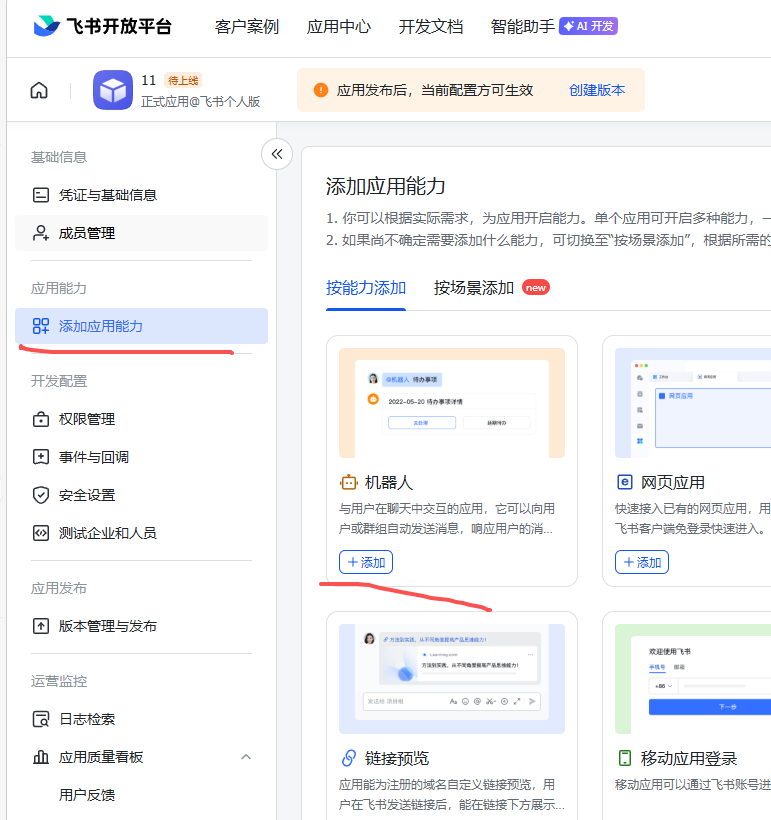
Task: Switch to 按场景添加 tab
Action: point(473,288)
